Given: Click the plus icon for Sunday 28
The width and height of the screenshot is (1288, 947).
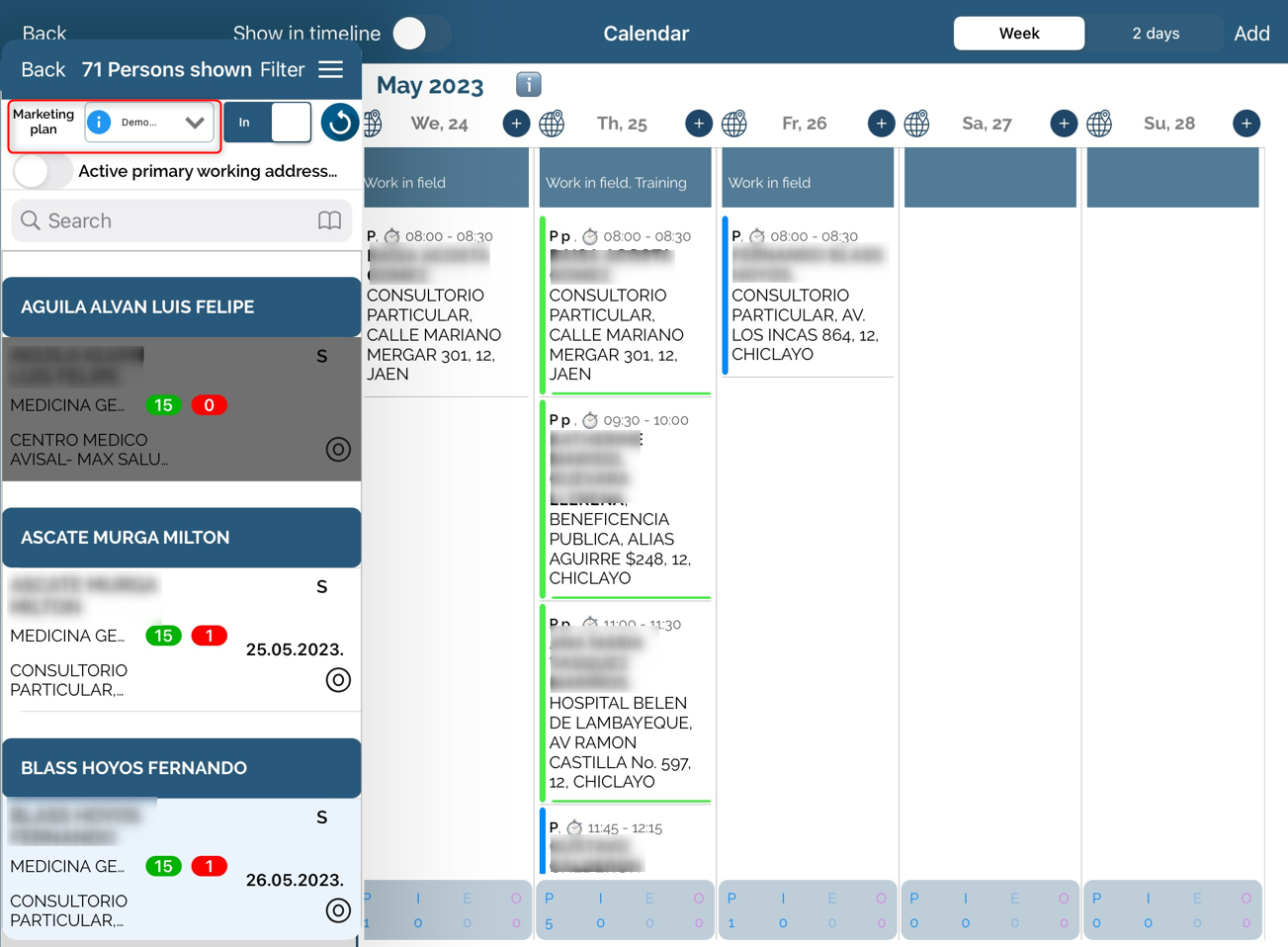Looking at the screenshot, I should [x=1245, y=124].
